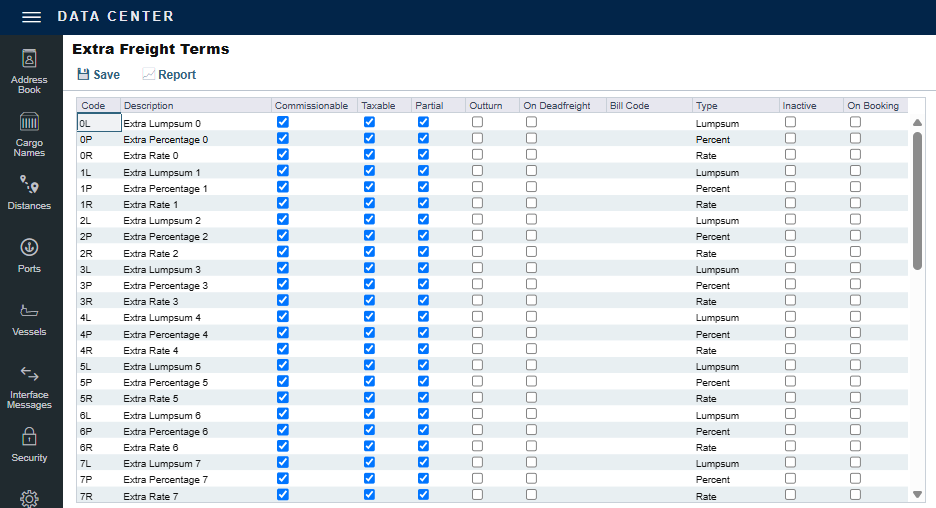
Task: Click the vertical scrollbar thumb
Action: pos(917,201)
